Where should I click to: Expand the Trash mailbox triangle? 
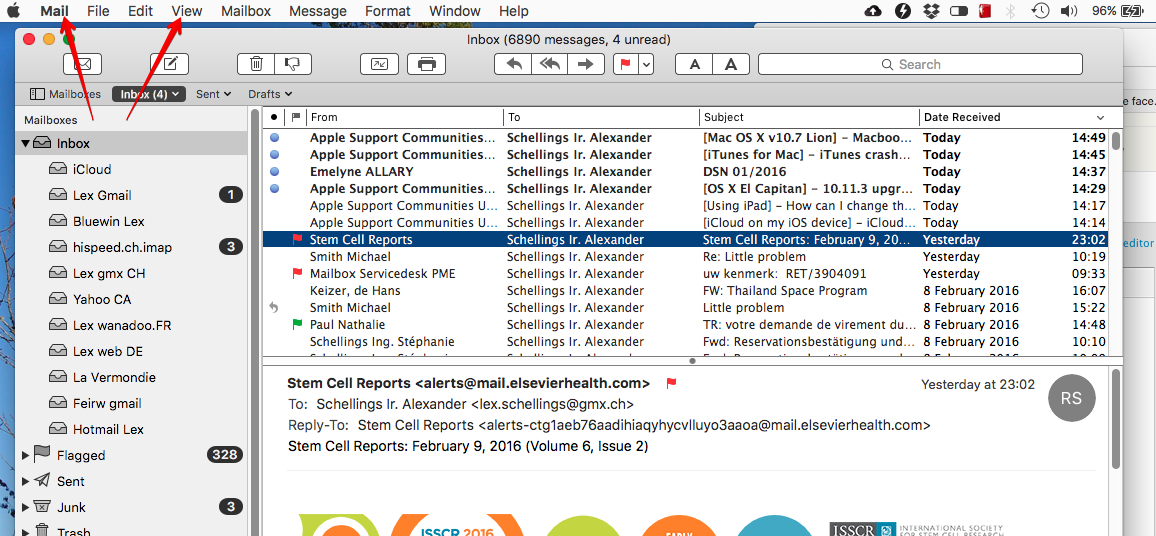[26, 531]
